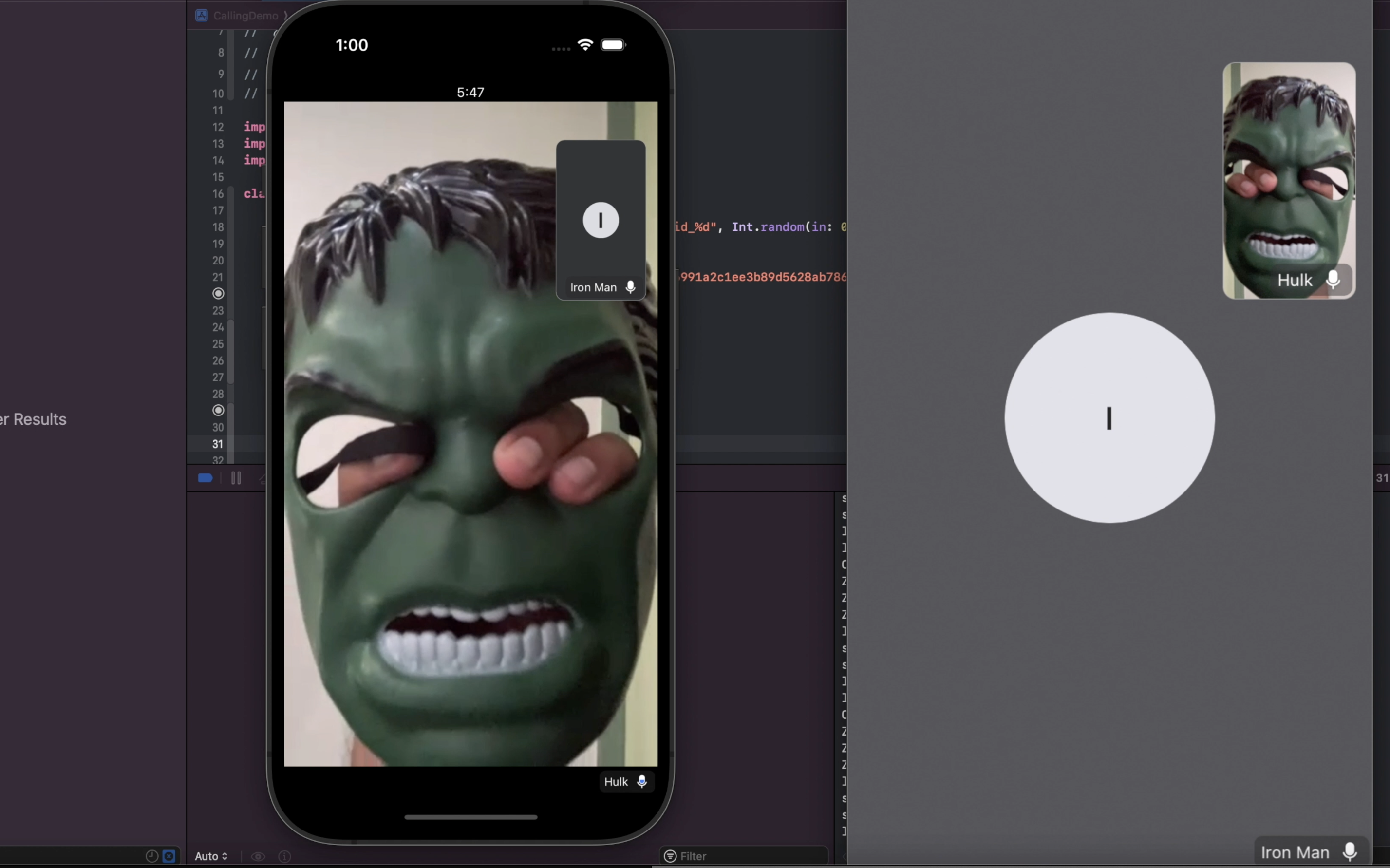Image resolution: width=1390 pixels, height=868 pixels.
Task: Click the Hulk microphone icon on phone
Action: click(x=642, y=781)
